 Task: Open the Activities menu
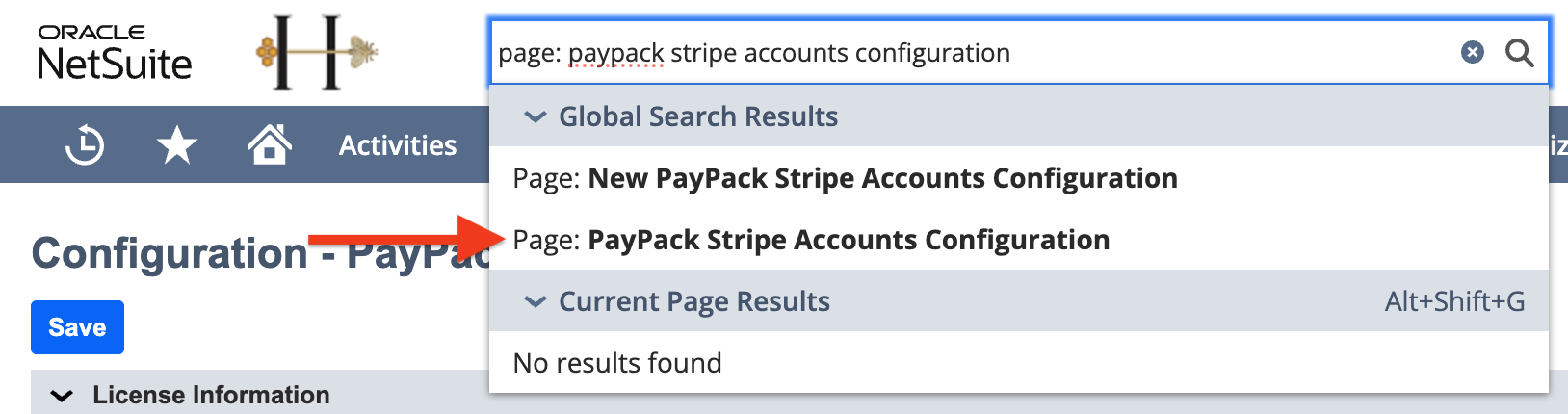[398, 145]
